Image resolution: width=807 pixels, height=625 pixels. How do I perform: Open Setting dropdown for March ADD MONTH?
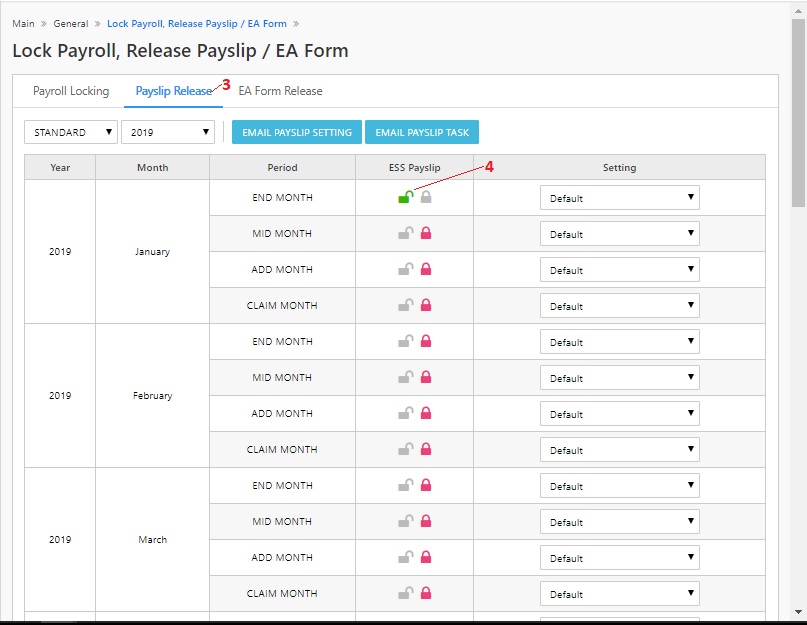tap(620, 558)
